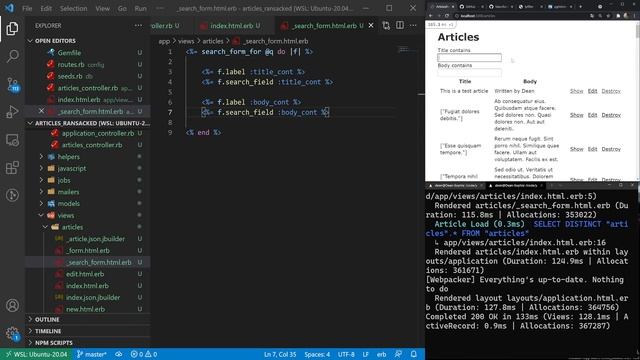Expand the Timeline panel
Screen dimensions: 640x360
48,331
